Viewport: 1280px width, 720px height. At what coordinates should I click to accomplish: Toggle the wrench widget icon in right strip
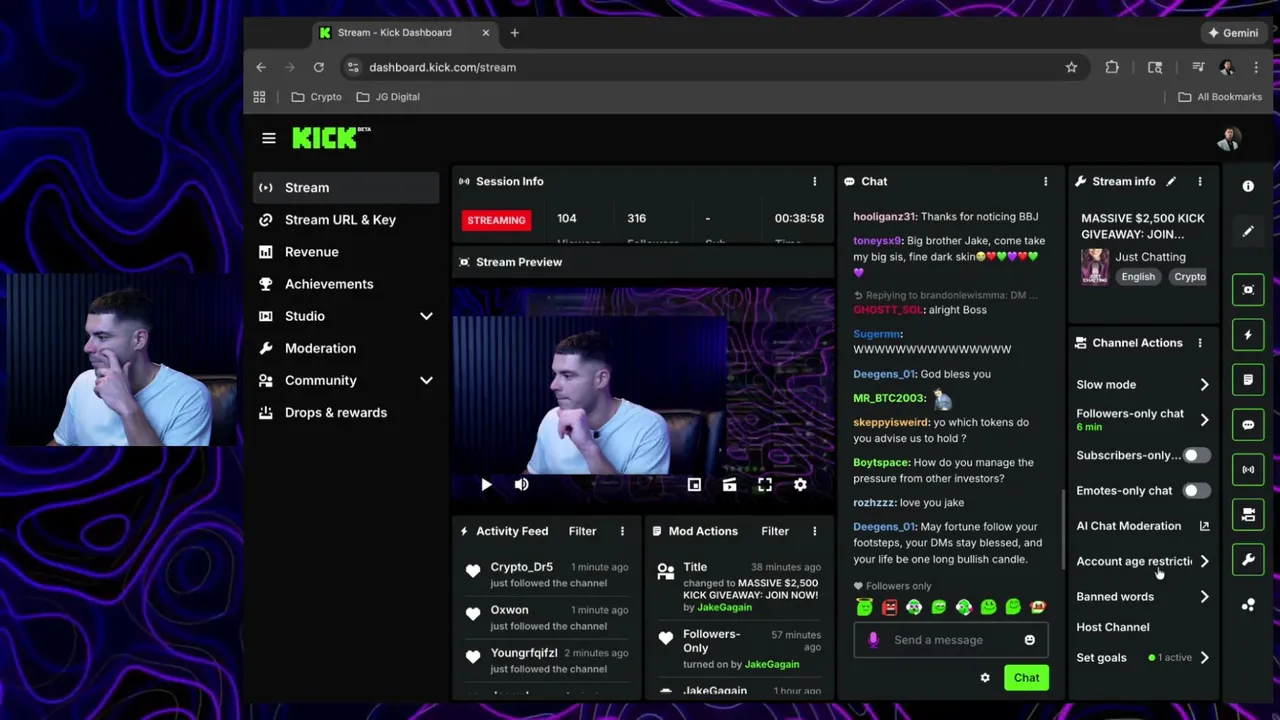tap(1248, 560)
